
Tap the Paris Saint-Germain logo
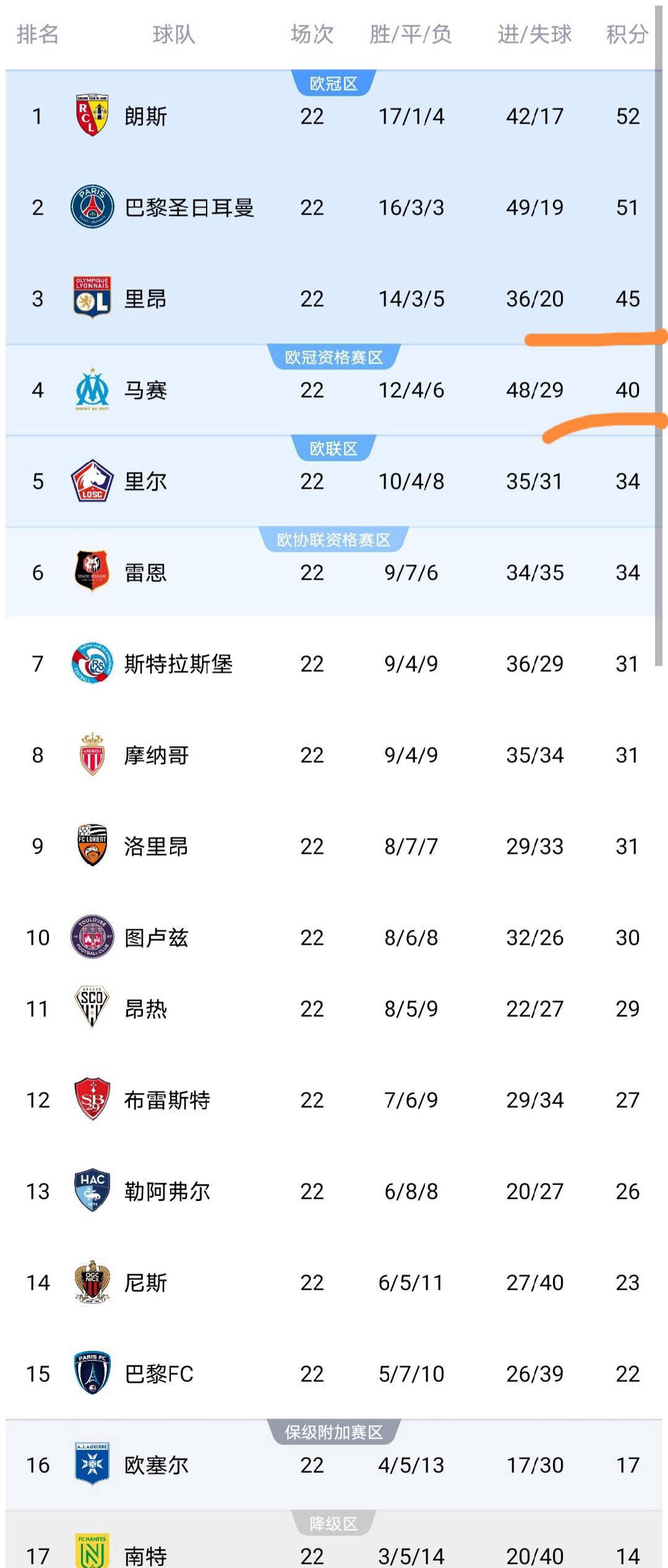92,207
